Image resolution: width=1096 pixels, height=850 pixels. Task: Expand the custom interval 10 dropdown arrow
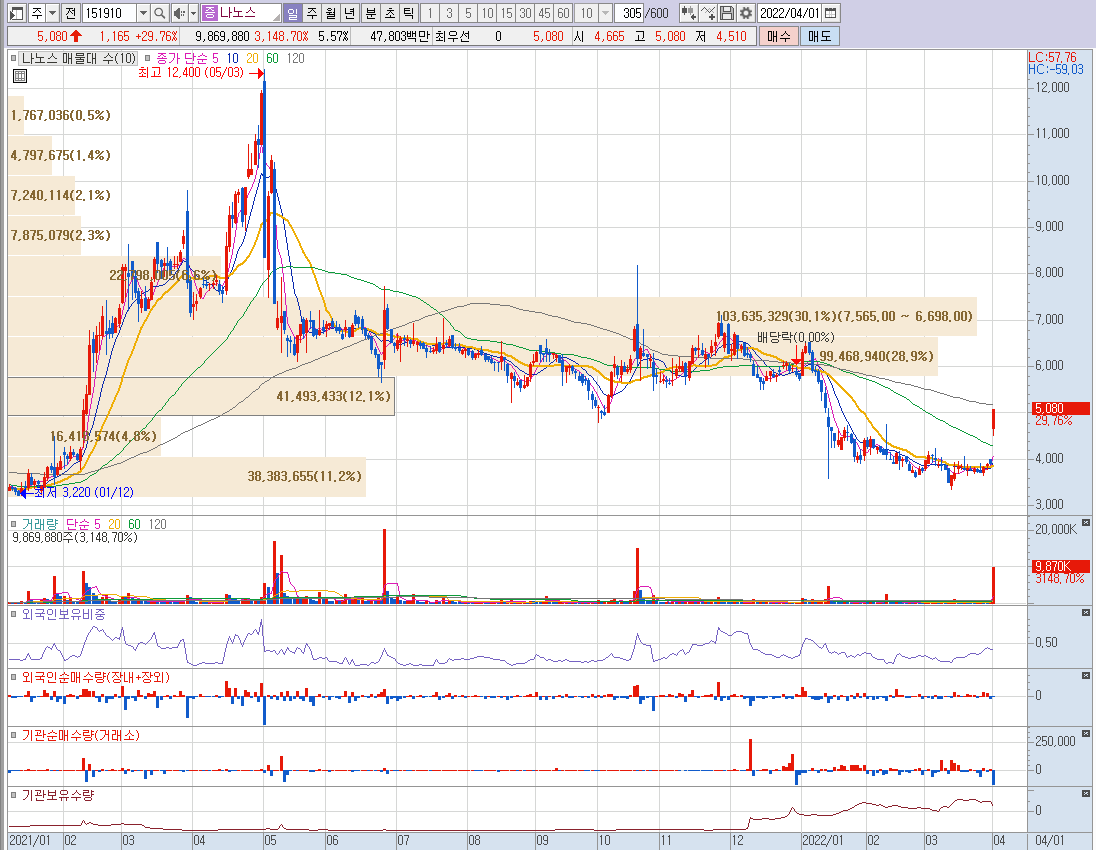(605, 13)
